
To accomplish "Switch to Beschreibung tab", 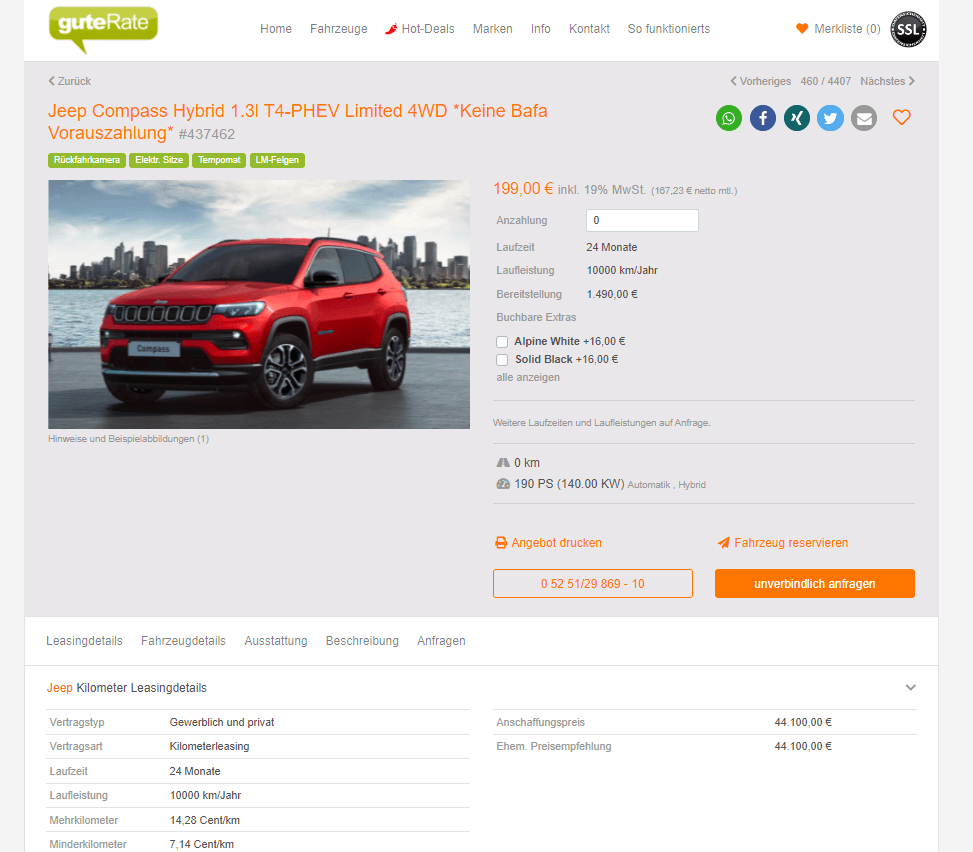I will pos(362,641).
